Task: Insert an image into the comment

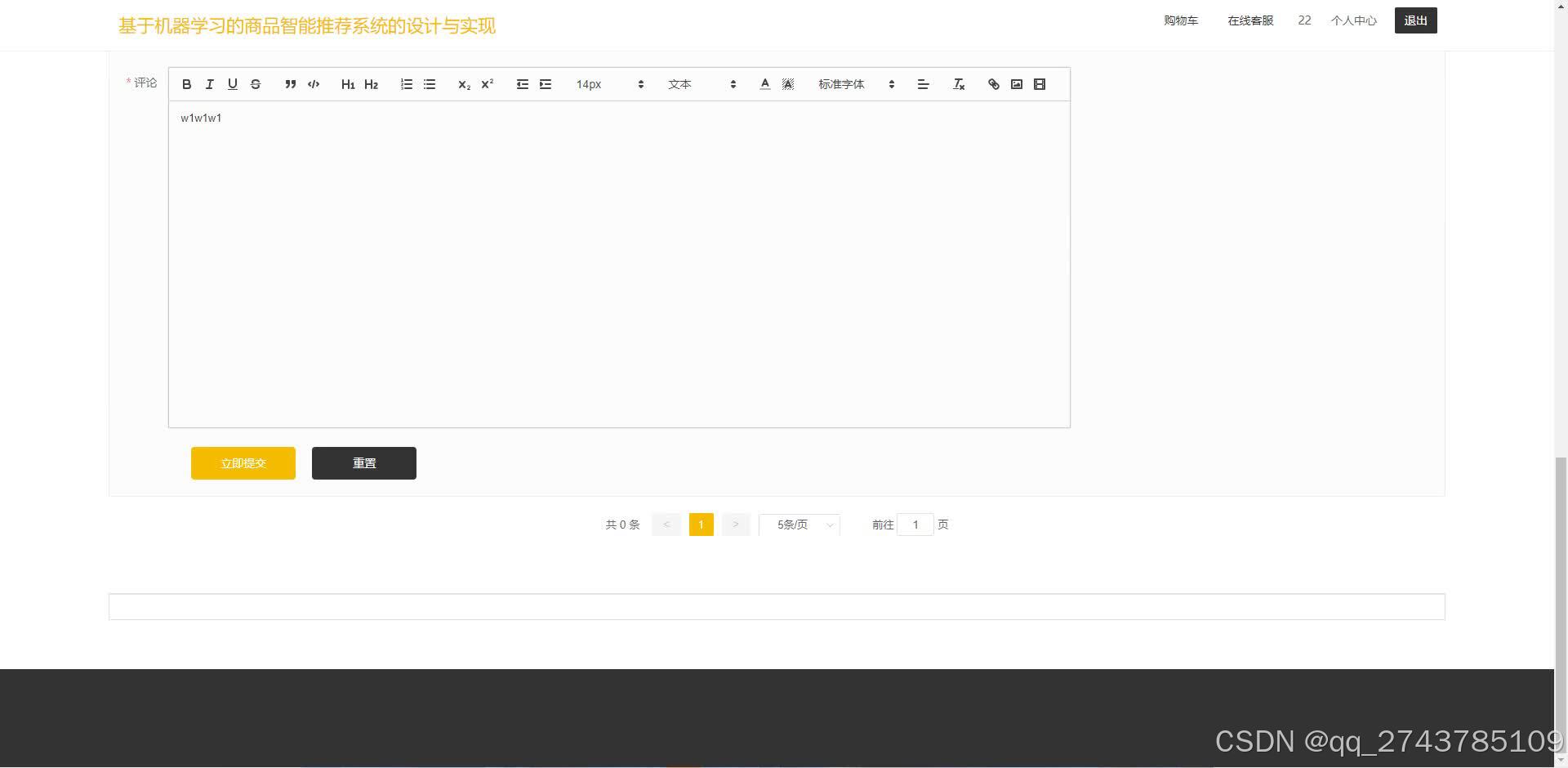Action: point(1017,84)
